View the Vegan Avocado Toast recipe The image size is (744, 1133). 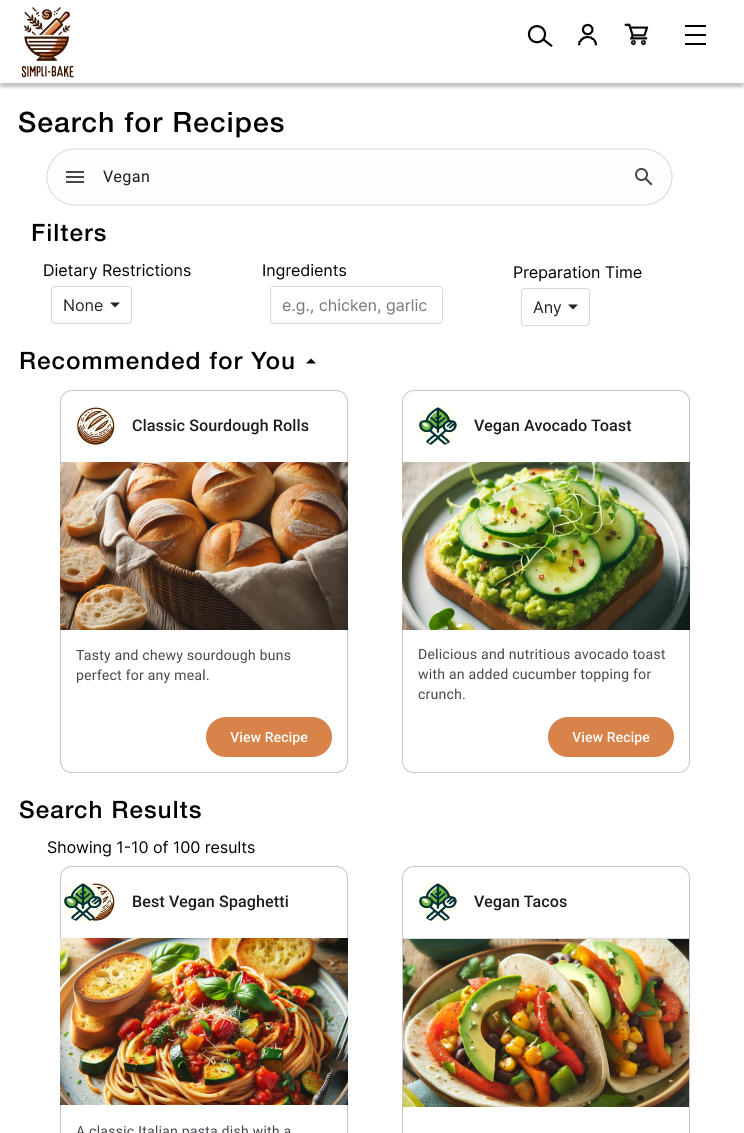(x=610, y=737)
